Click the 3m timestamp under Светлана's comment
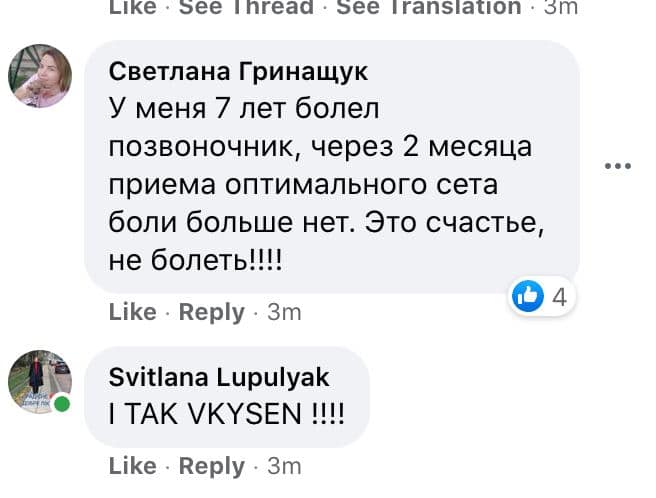 pyautogui.click(x=285, y=312)
